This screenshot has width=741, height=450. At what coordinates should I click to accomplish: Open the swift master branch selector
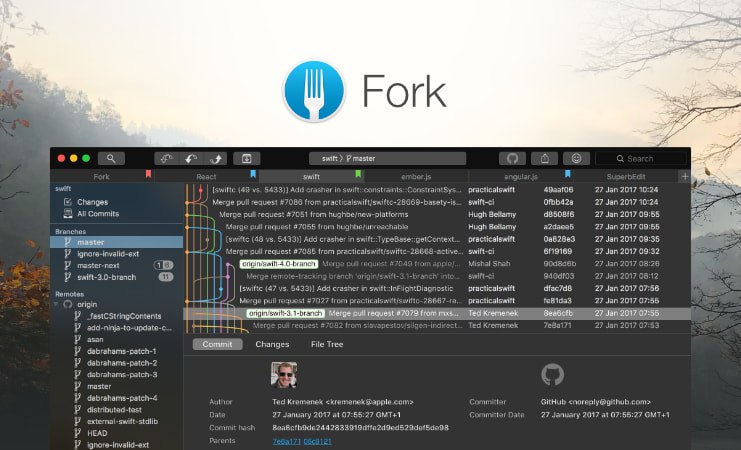point(388,158)
